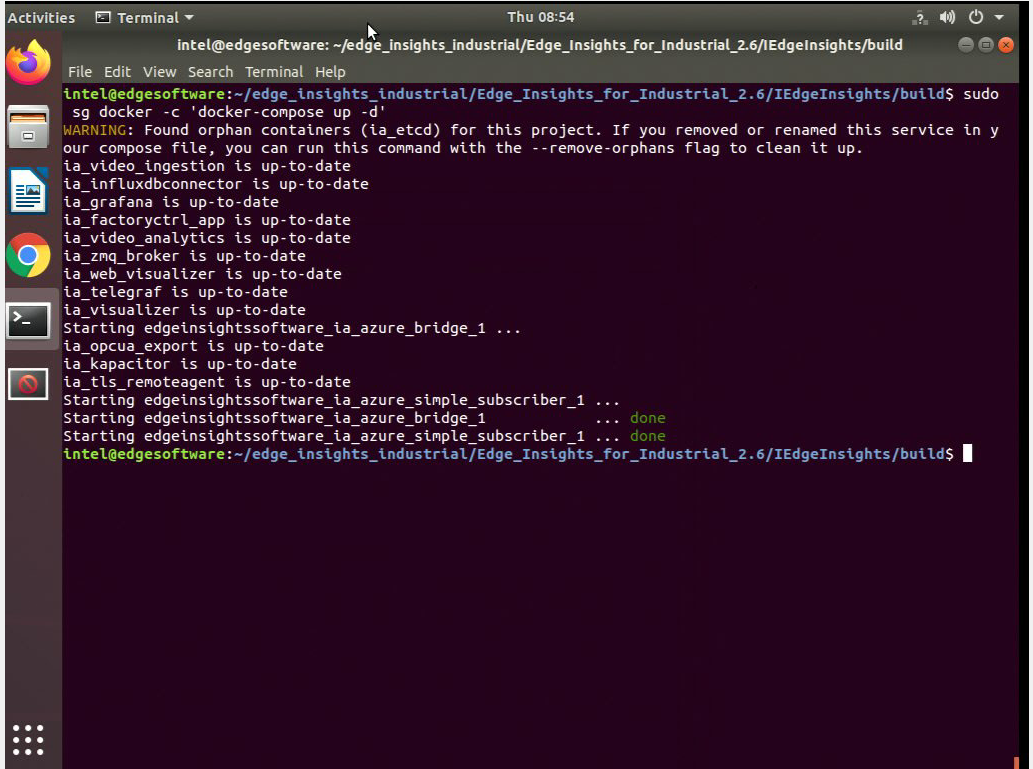Screen dimensions: 1033x769
Task: Open the volume speaker icon in top bar
Action: click(947, 17)
